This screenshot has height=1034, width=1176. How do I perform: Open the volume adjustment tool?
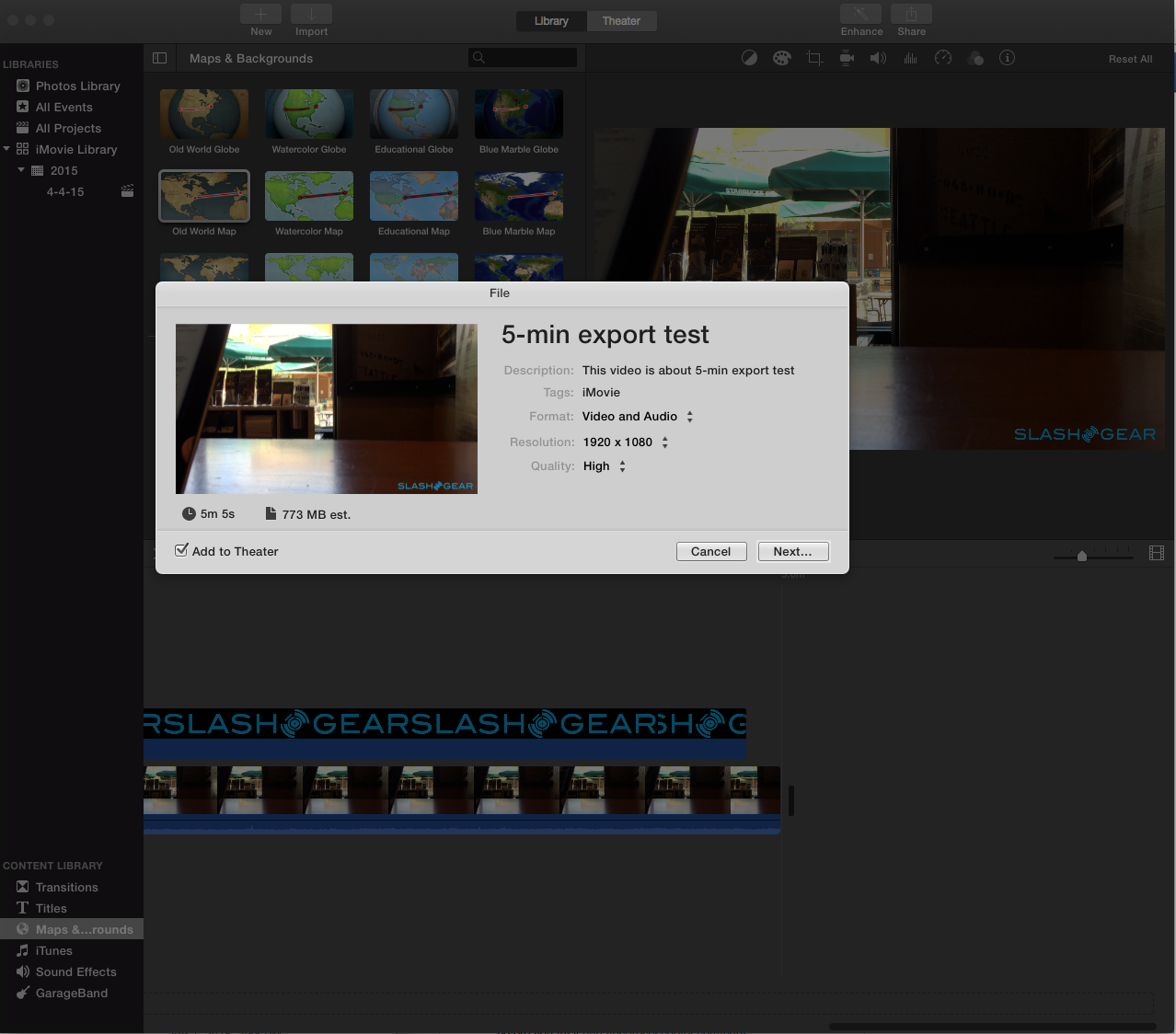[x=879, y=58]
